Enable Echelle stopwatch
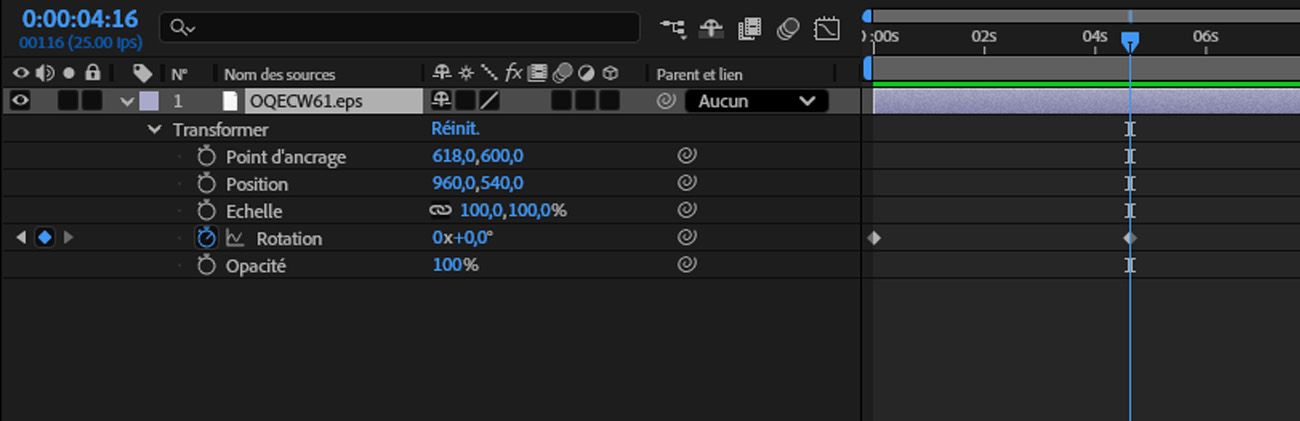1300x421 pixels. 207,211
